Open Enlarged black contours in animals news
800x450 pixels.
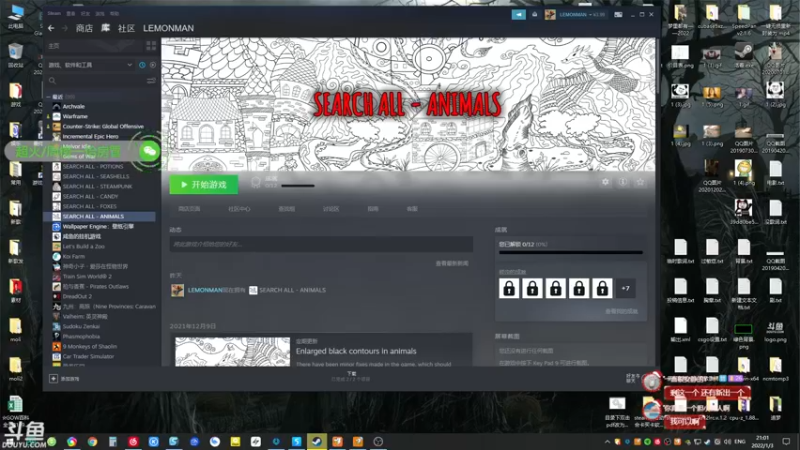tap(356, 351)
